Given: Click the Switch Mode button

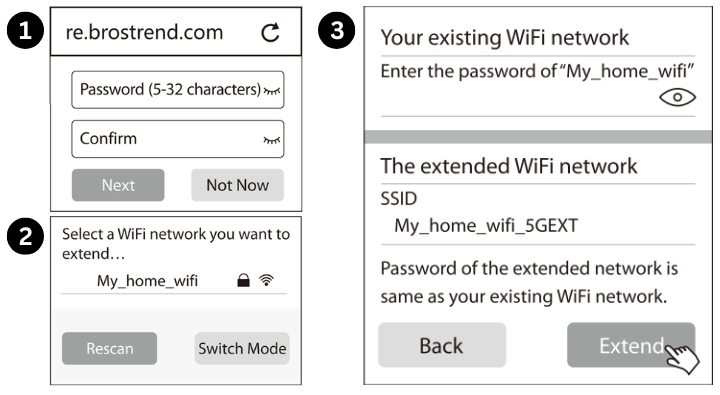Looking at the screenshot, I should point(242,349).
